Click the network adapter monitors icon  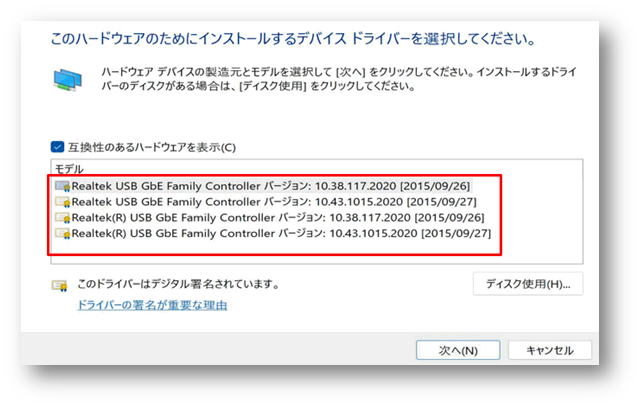[x=67, y=80]
